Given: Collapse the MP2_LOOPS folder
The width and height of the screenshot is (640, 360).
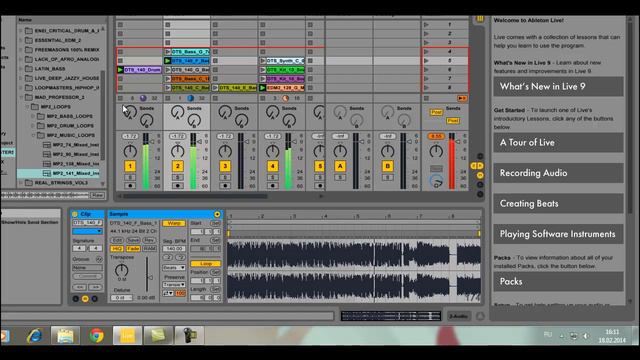Looking at the screenshot, I should click(x=27, y=107).
